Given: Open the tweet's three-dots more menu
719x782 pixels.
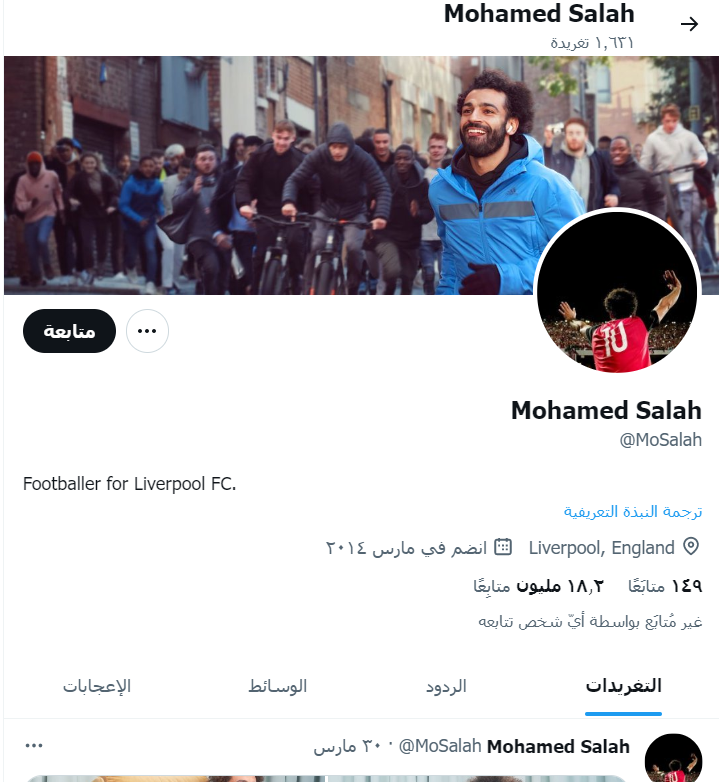Looking at the screenshot, I should pos(34,746).
